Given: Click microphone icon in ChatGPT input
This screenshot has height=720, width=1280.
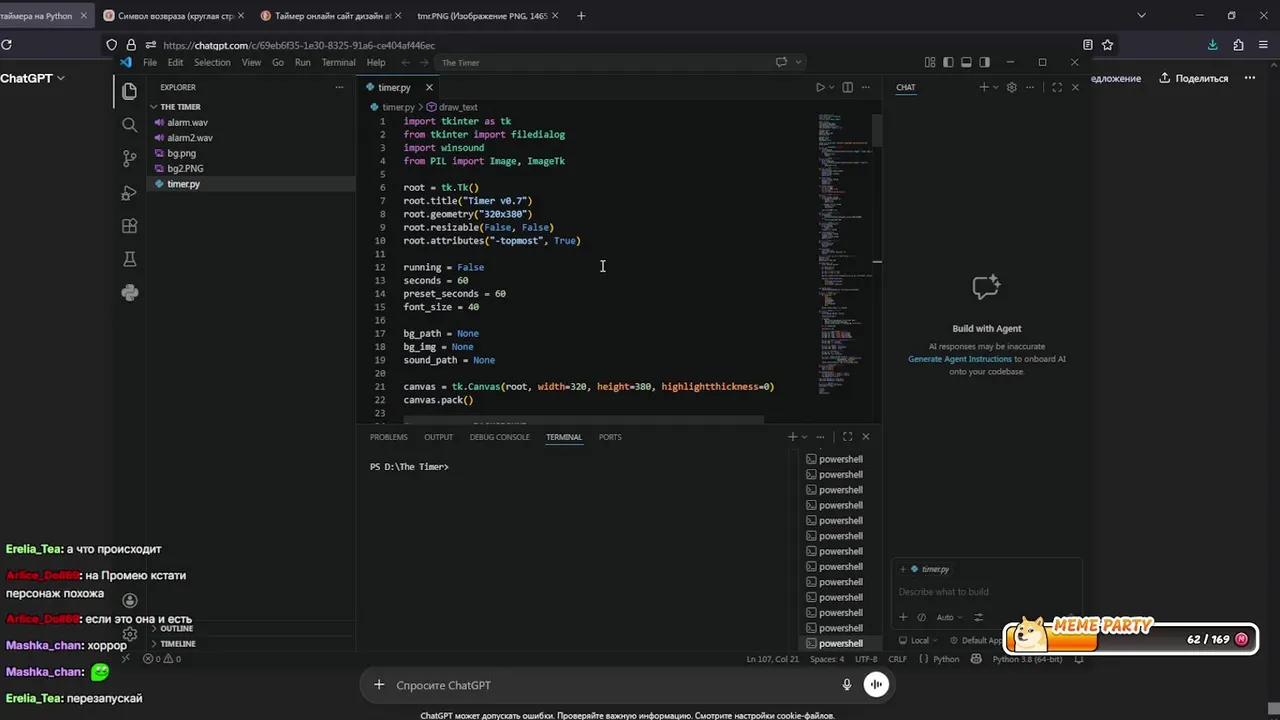Looking at the screenshot, I should click(846, 685).
